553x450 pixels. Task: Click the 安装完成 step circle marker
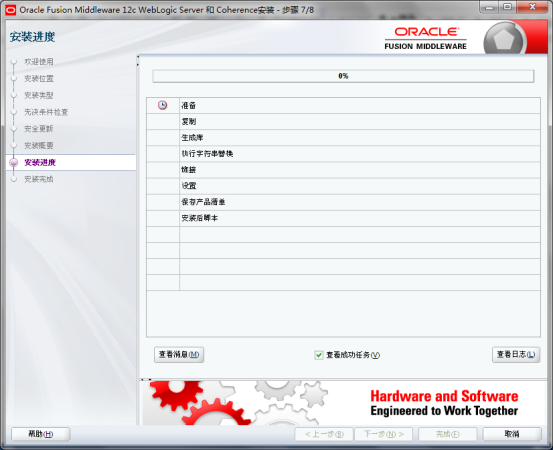[14, 179]
